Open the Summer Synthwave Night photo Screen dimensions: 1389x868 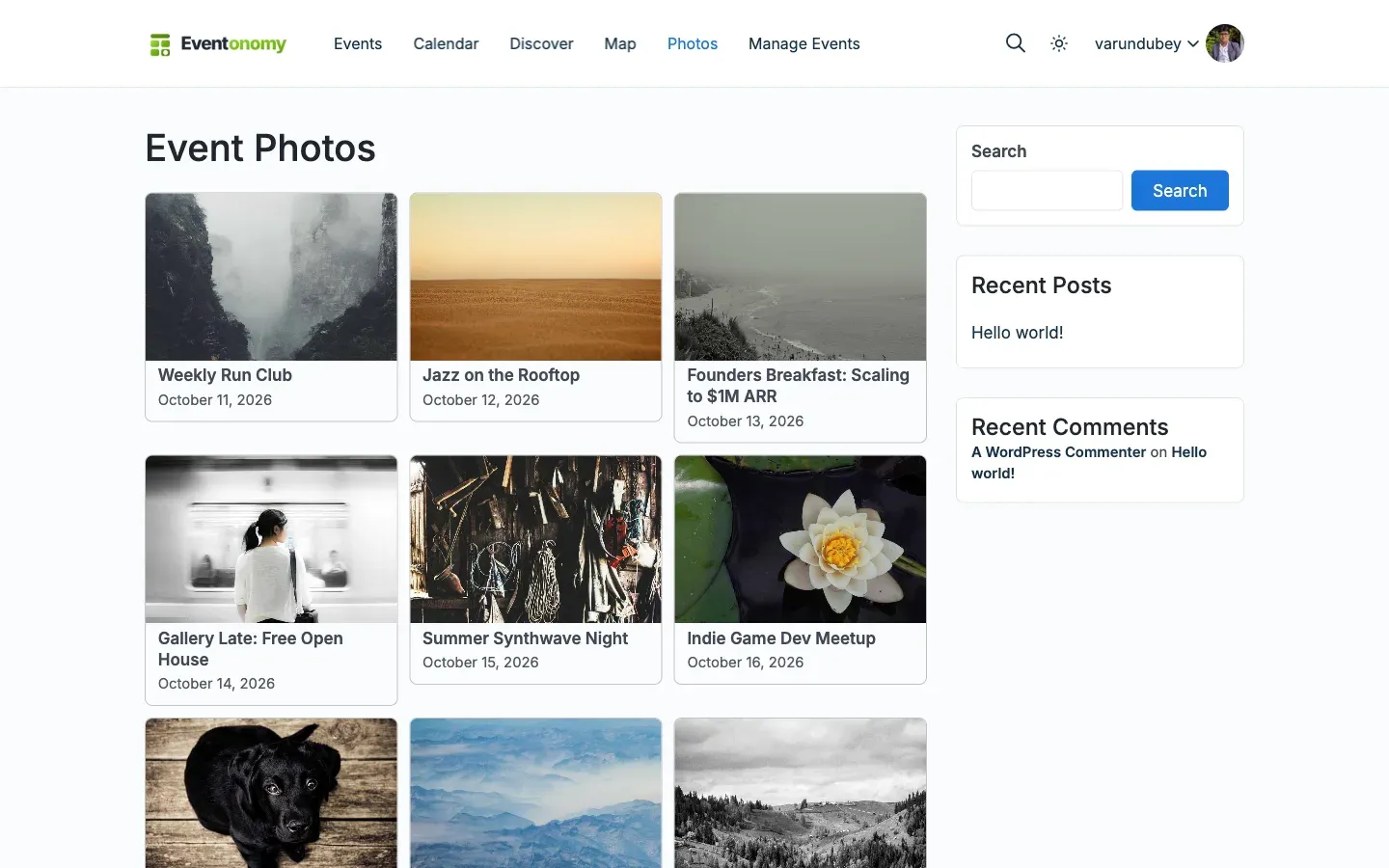535,539
